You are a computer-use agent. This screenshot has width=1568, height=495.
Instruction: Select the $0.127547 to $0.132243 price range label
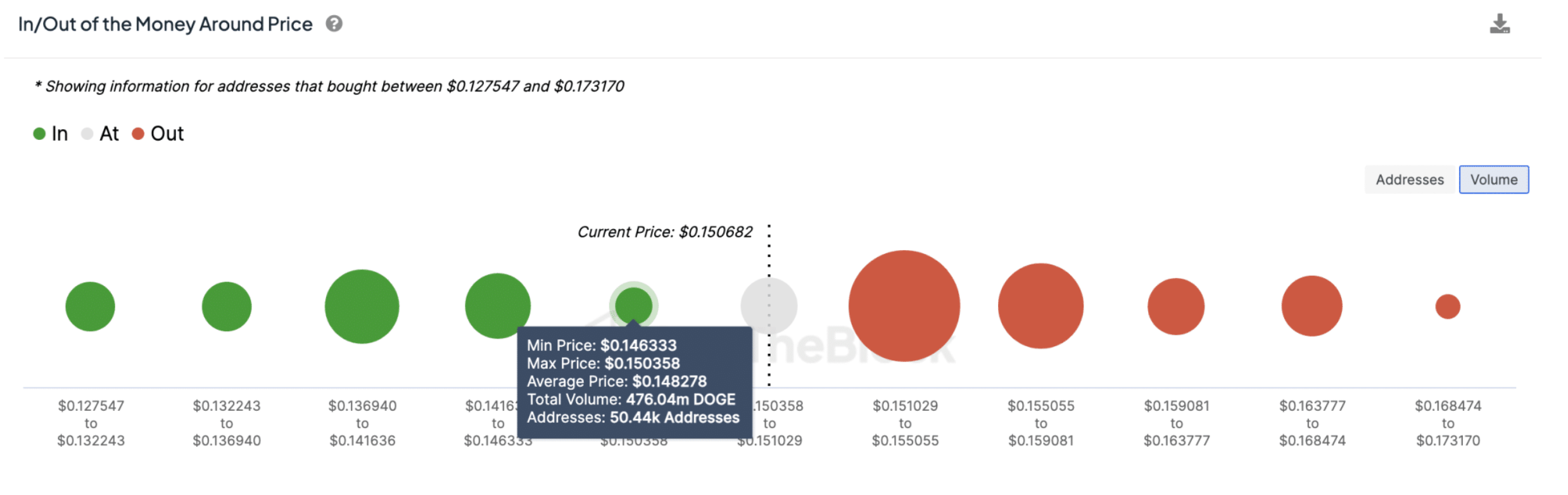[90, 423]
